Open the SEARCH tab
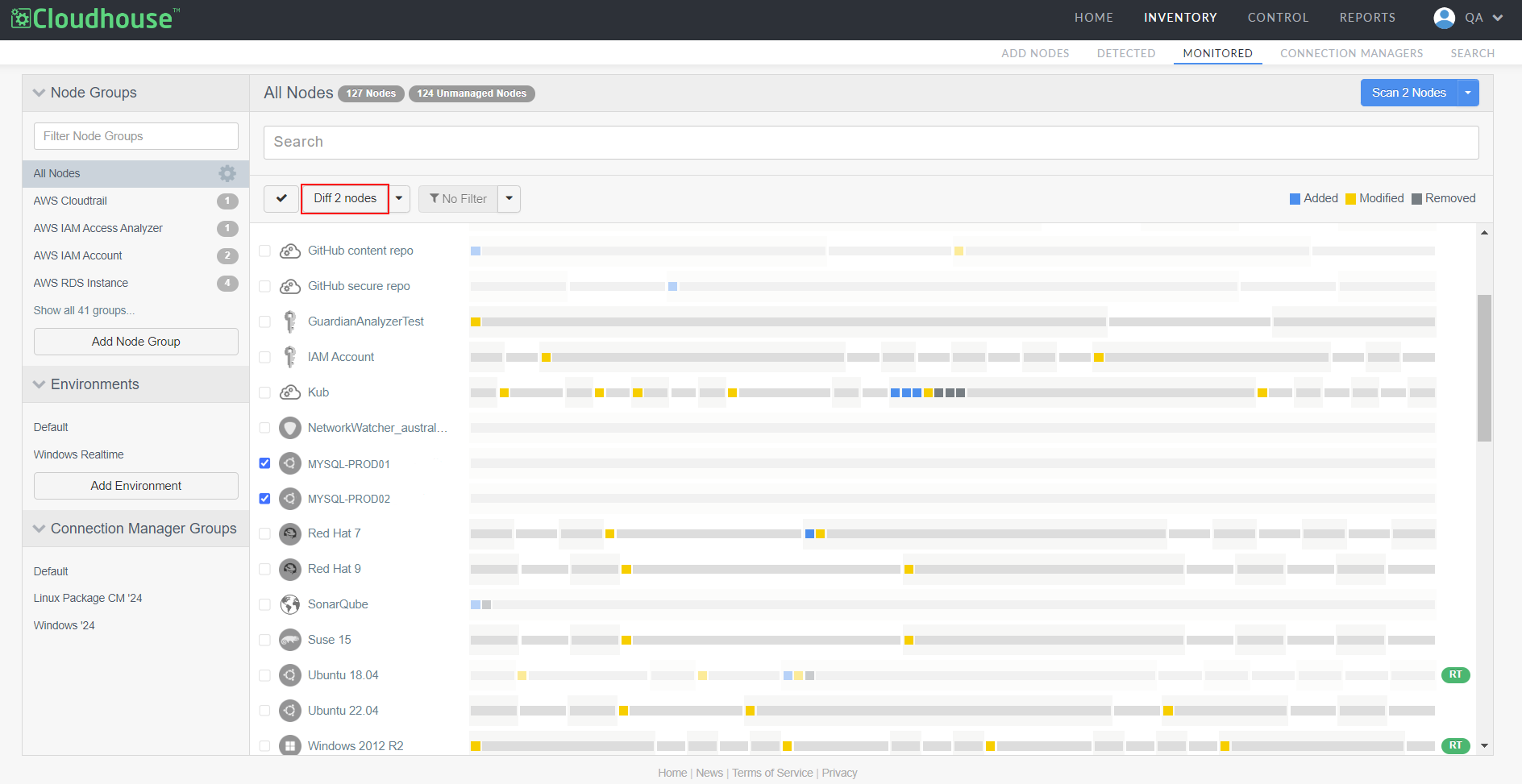 click(x=1472, y=53)
